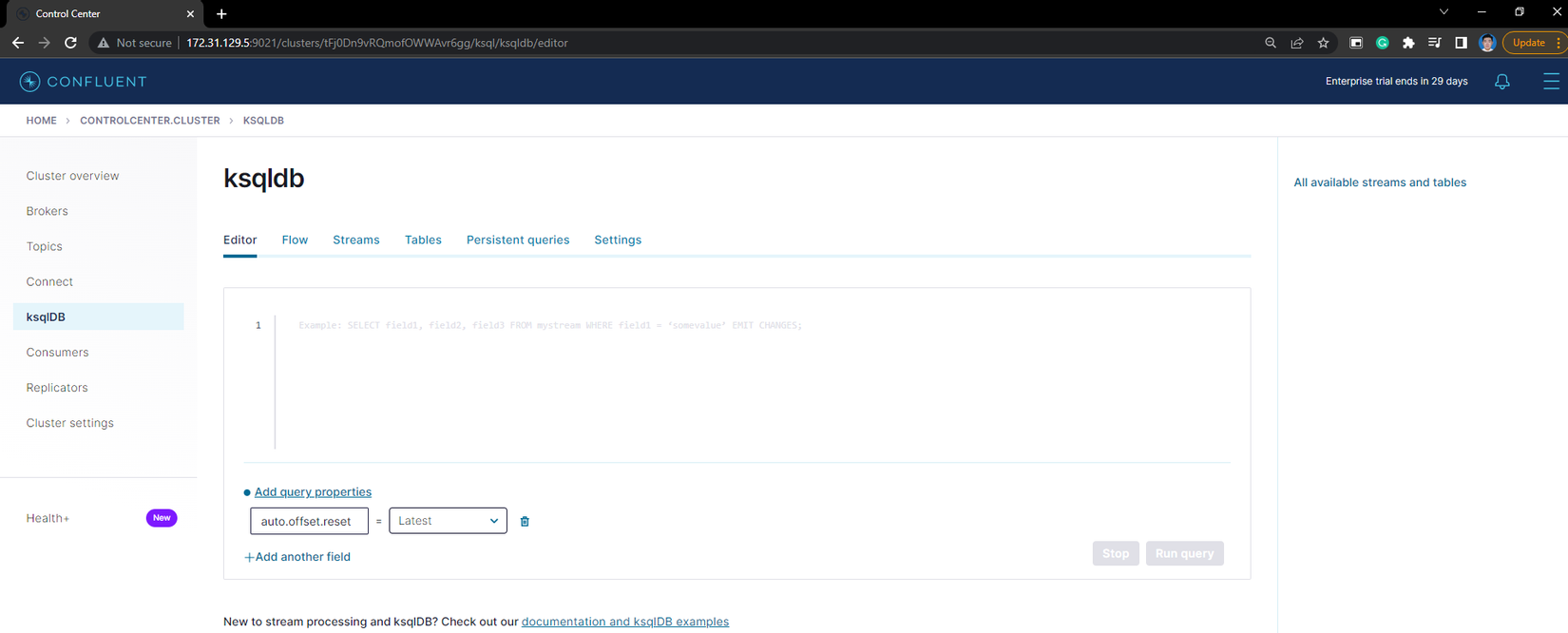Go forward with browser forward arrow

[x=44, y=43]
